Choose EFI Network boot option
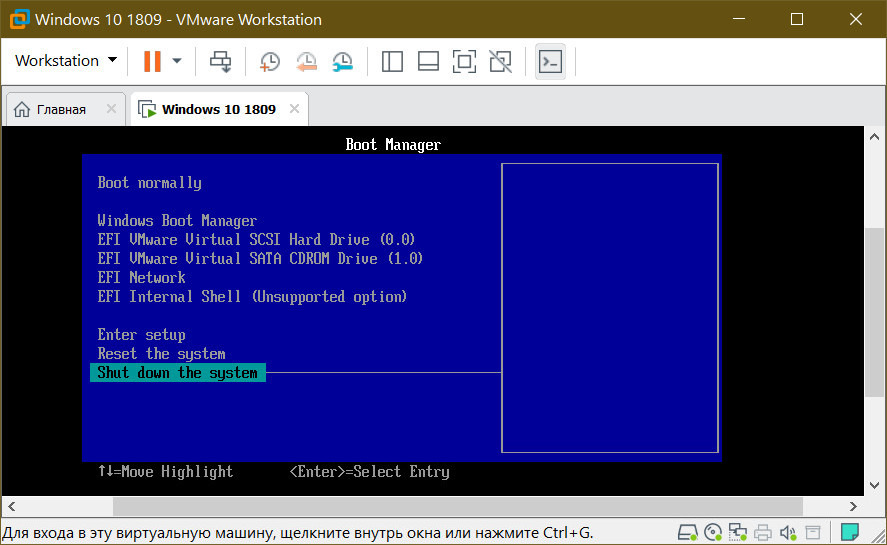The height and width of the screenshot is (545, 887). point(141,277)
